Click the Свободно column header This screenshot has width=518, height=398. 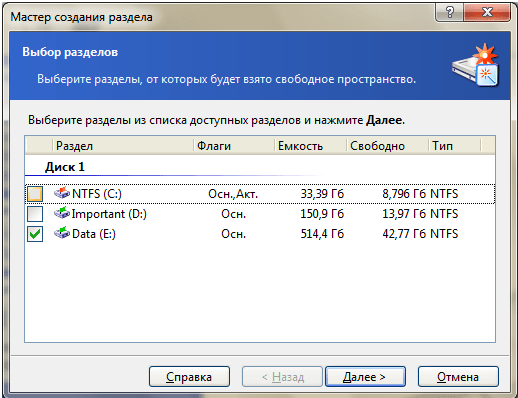coord(388,146)
